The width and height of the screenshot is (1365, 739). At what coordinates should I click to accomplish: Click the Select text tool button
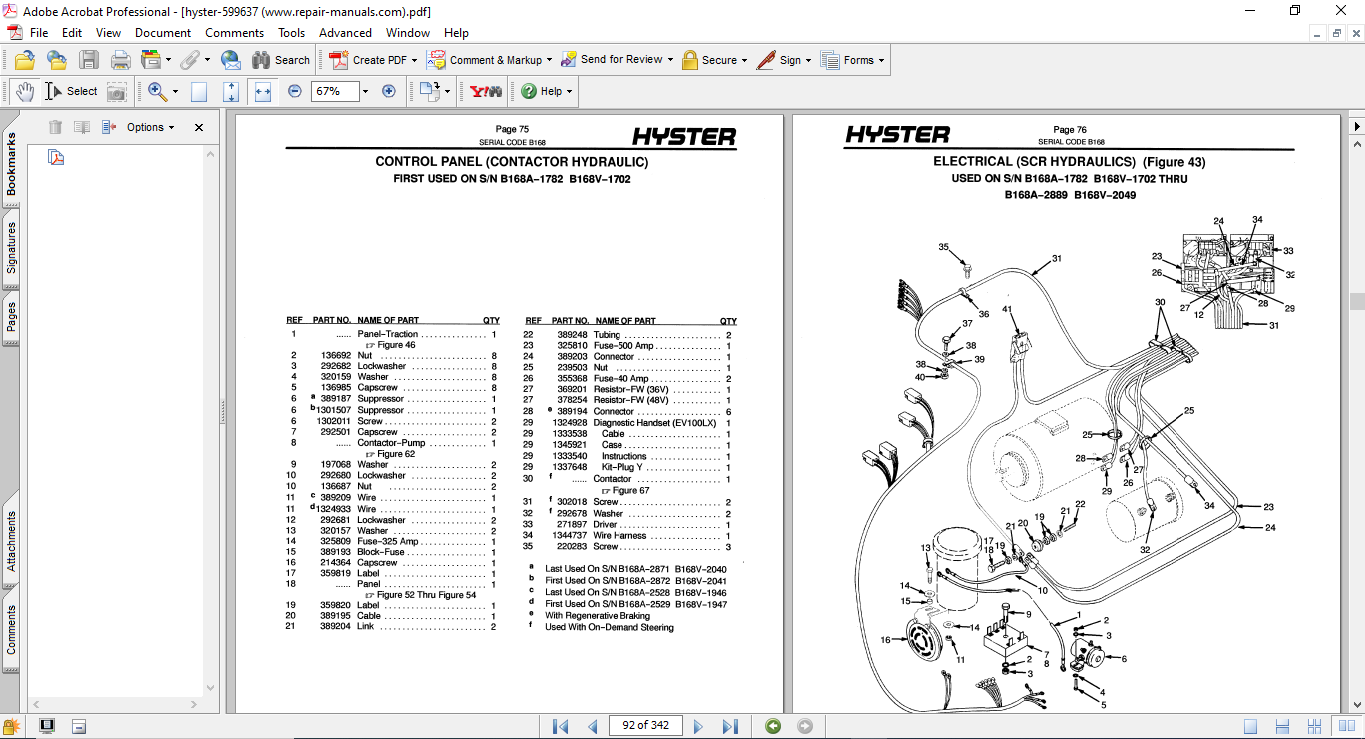coord(72,91)
